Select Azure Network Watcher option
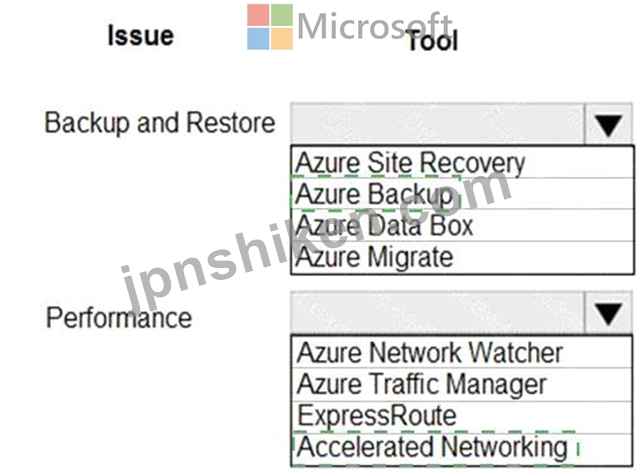 [462, 352]
